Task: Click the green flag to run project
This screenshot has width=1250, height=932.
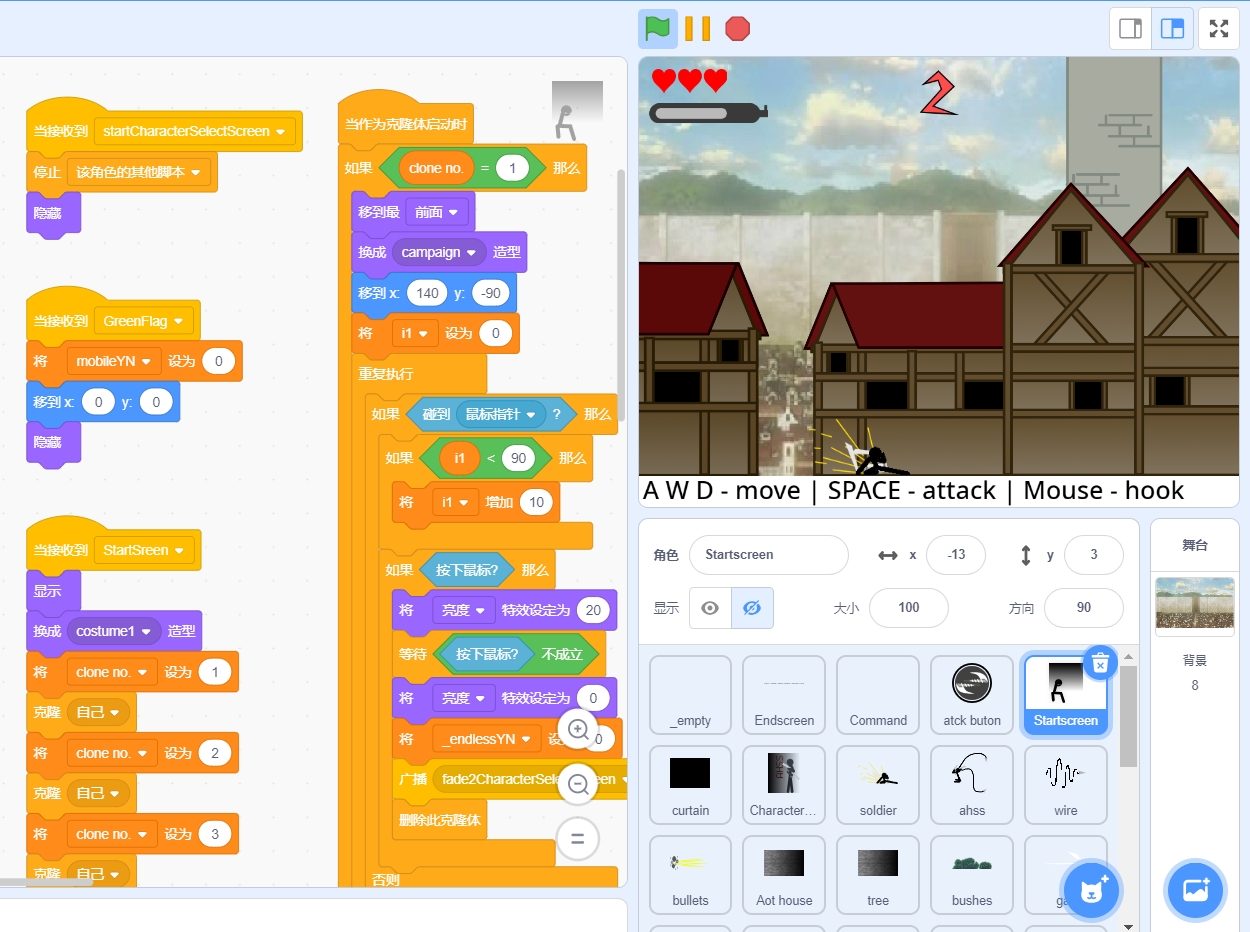Action: coord(657,29)
